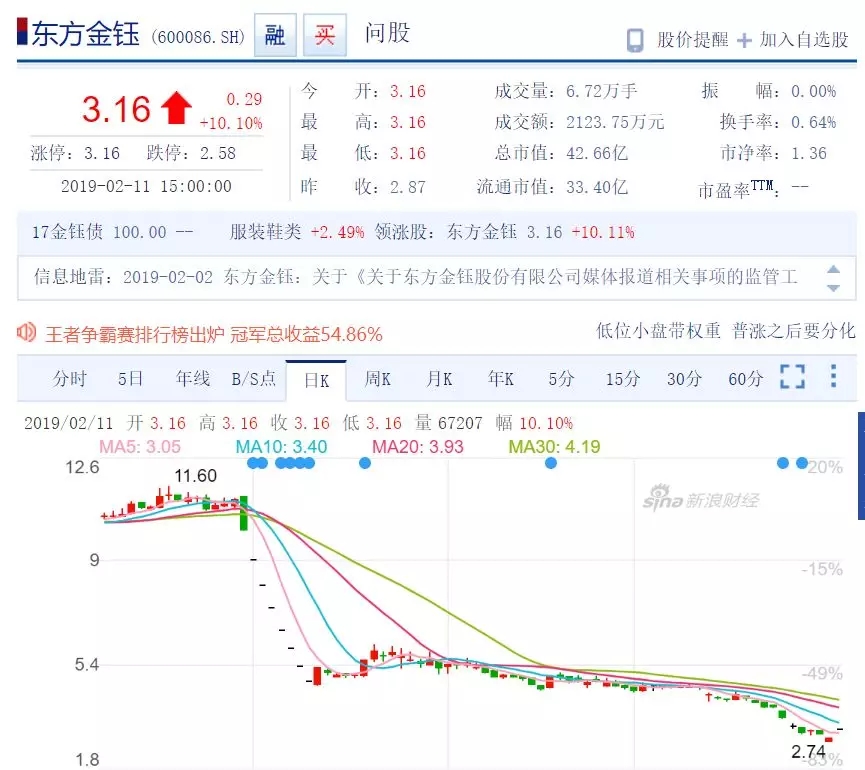This screenshot has width=865, height=770.
Task: Click the rightmost blue event dot near 20%
Action: click(802, 463)
